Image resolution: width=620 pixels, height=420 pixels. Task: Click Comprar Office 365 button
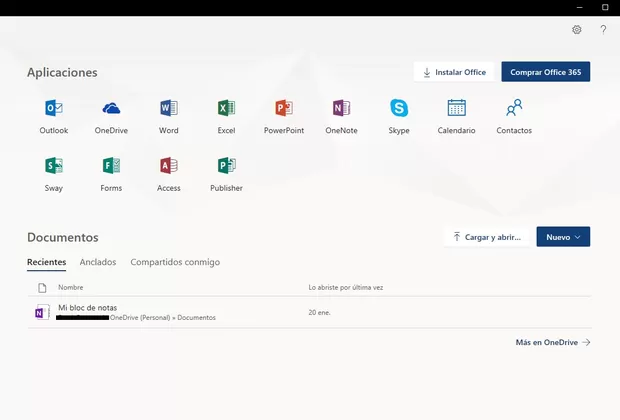click(546, 72)
